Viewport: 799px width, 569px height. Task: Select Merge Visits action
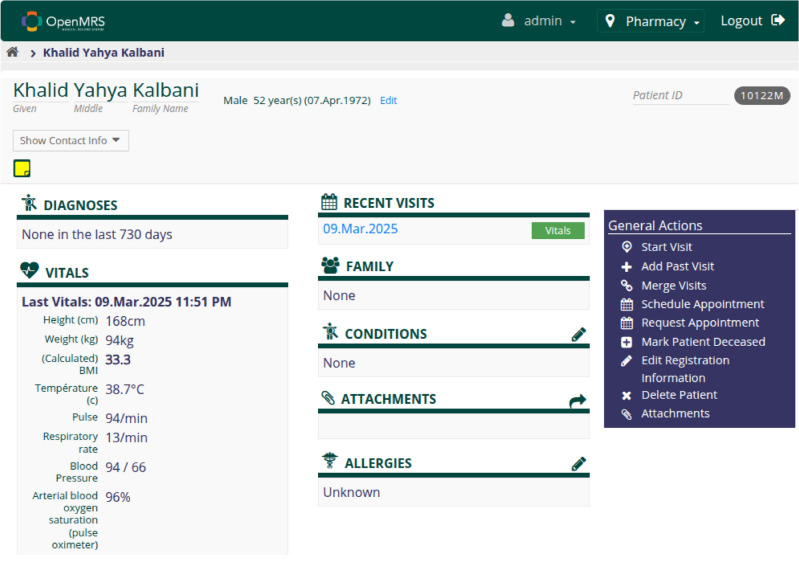673,286
